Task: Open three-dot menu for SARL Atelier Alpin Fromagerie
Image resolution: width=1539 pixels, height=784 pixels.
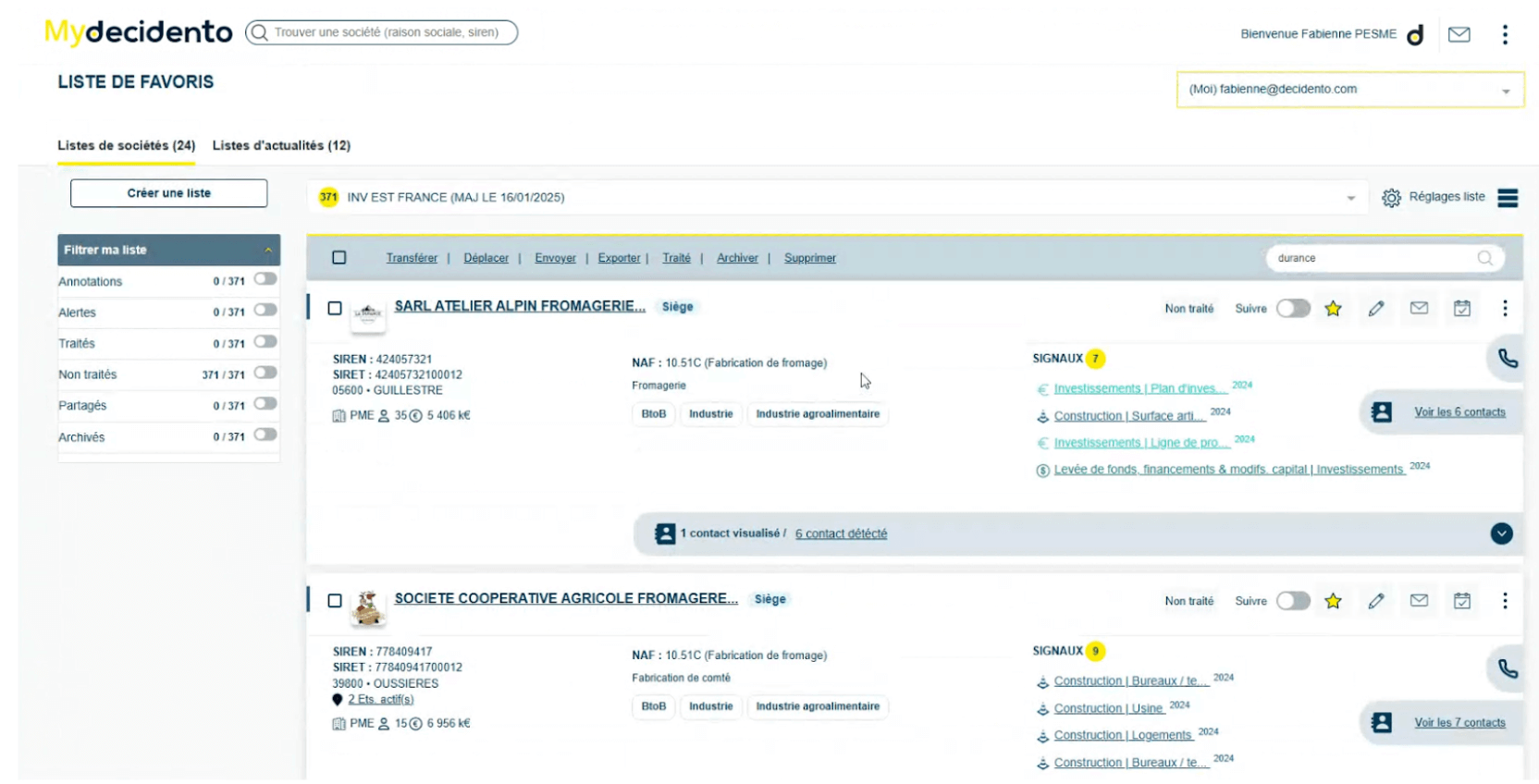Action: pos(1505,309)
